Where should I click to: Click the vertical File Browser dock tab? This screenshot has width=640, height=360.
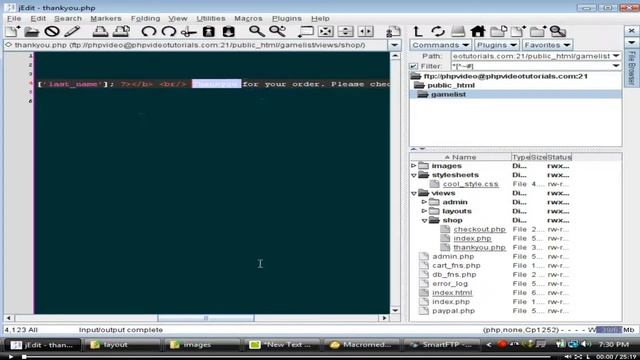(631, 68)
